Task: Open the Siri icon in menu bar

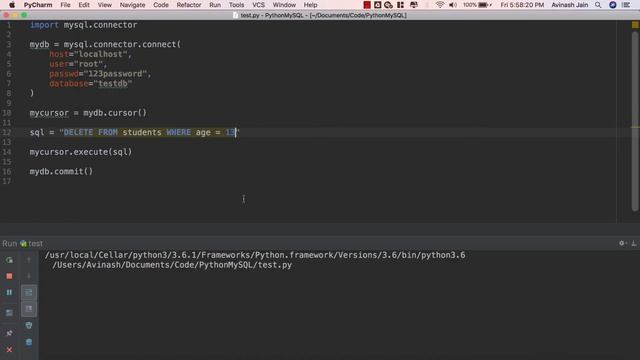Action: [x=613, y=5]
